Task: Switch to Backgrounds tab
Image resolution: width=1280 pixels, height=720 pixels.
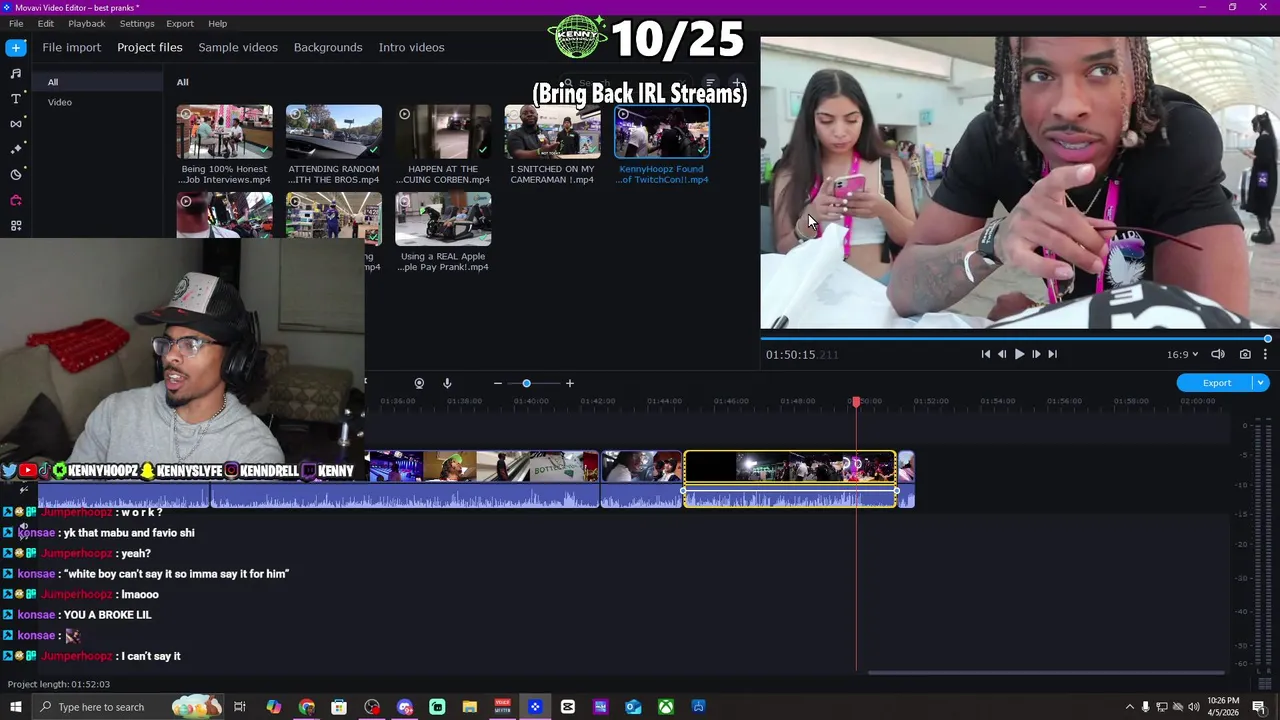Action: pyautogui.click(x=328, y=47)
